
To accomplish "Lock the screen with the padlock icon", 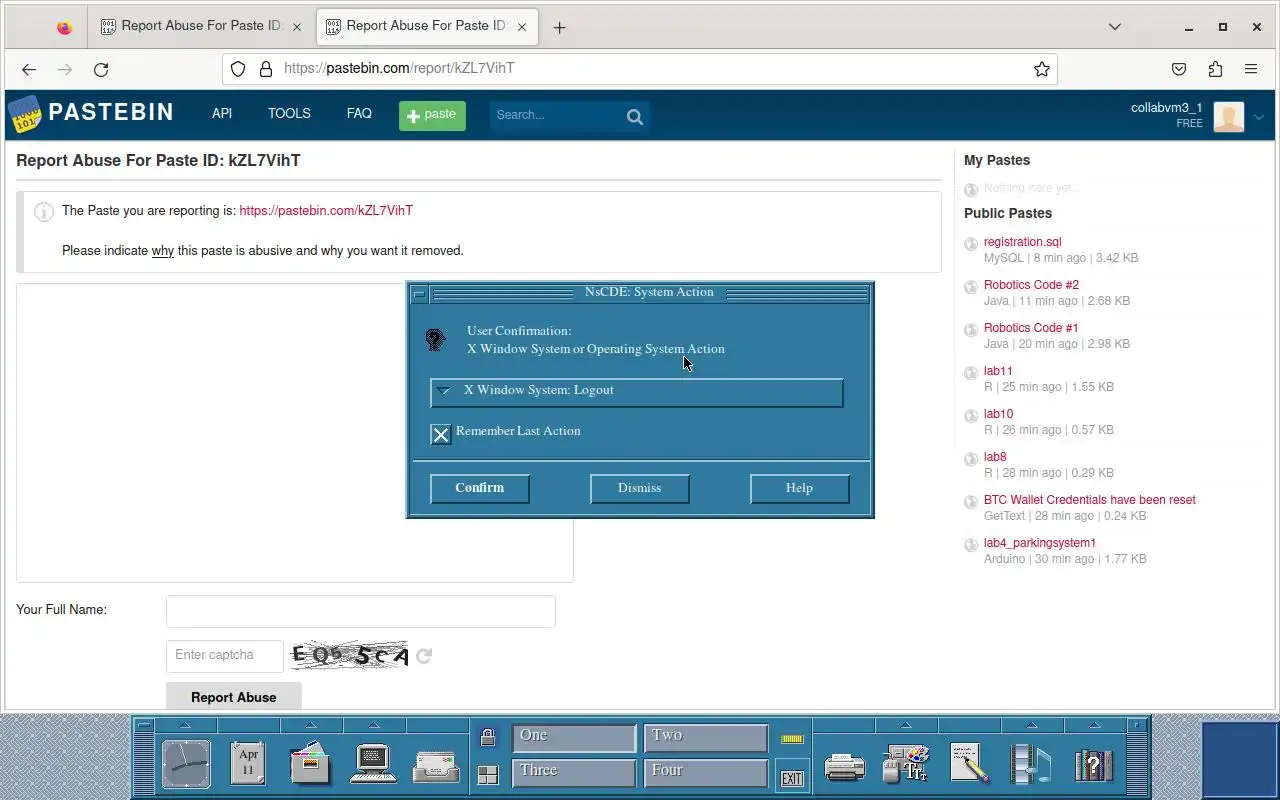I will click(488, 738).
